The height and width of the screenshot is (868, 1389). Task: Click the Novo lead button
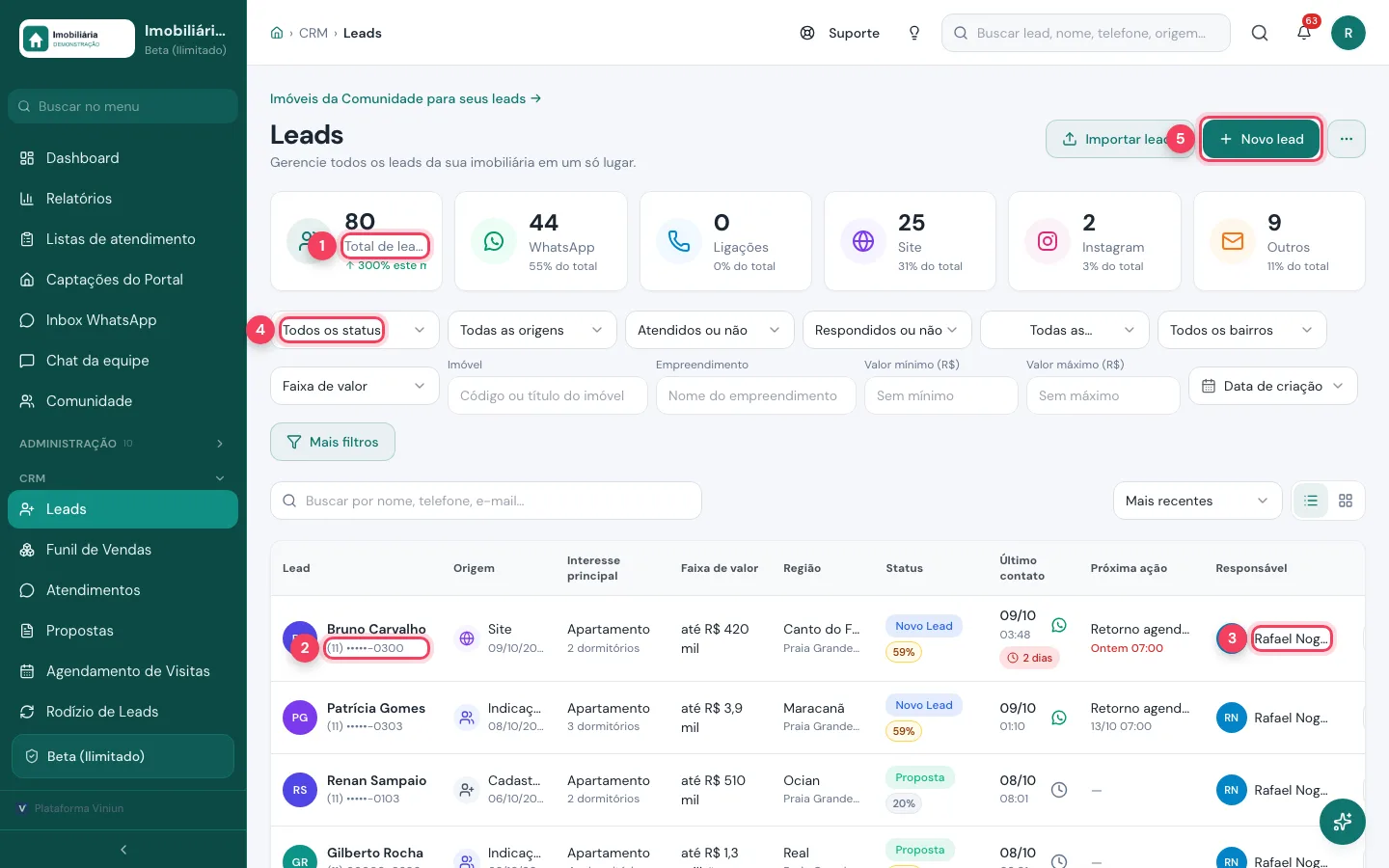[x=1262, y=139]
